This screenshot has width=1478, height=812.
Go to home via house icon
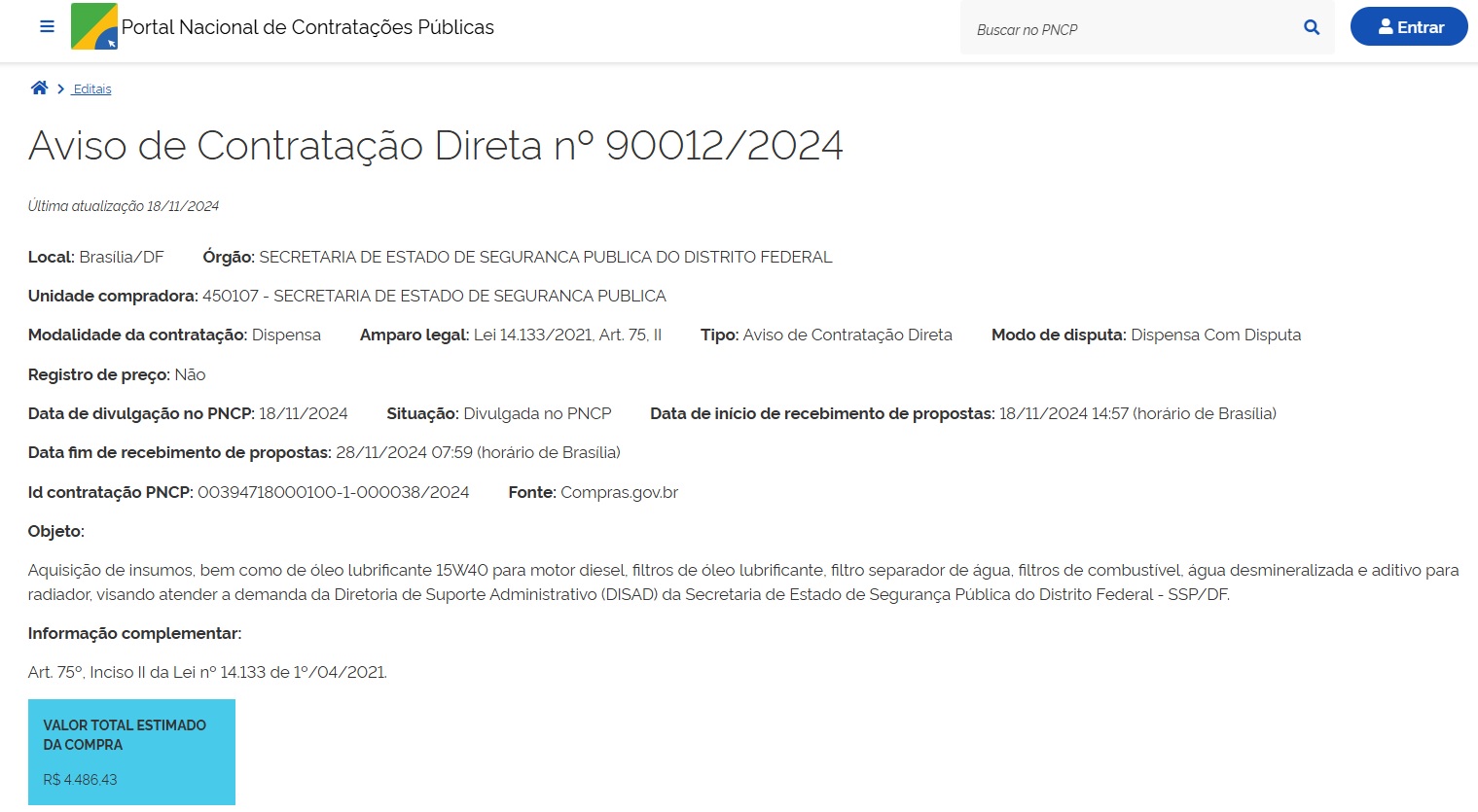(39, 88)
